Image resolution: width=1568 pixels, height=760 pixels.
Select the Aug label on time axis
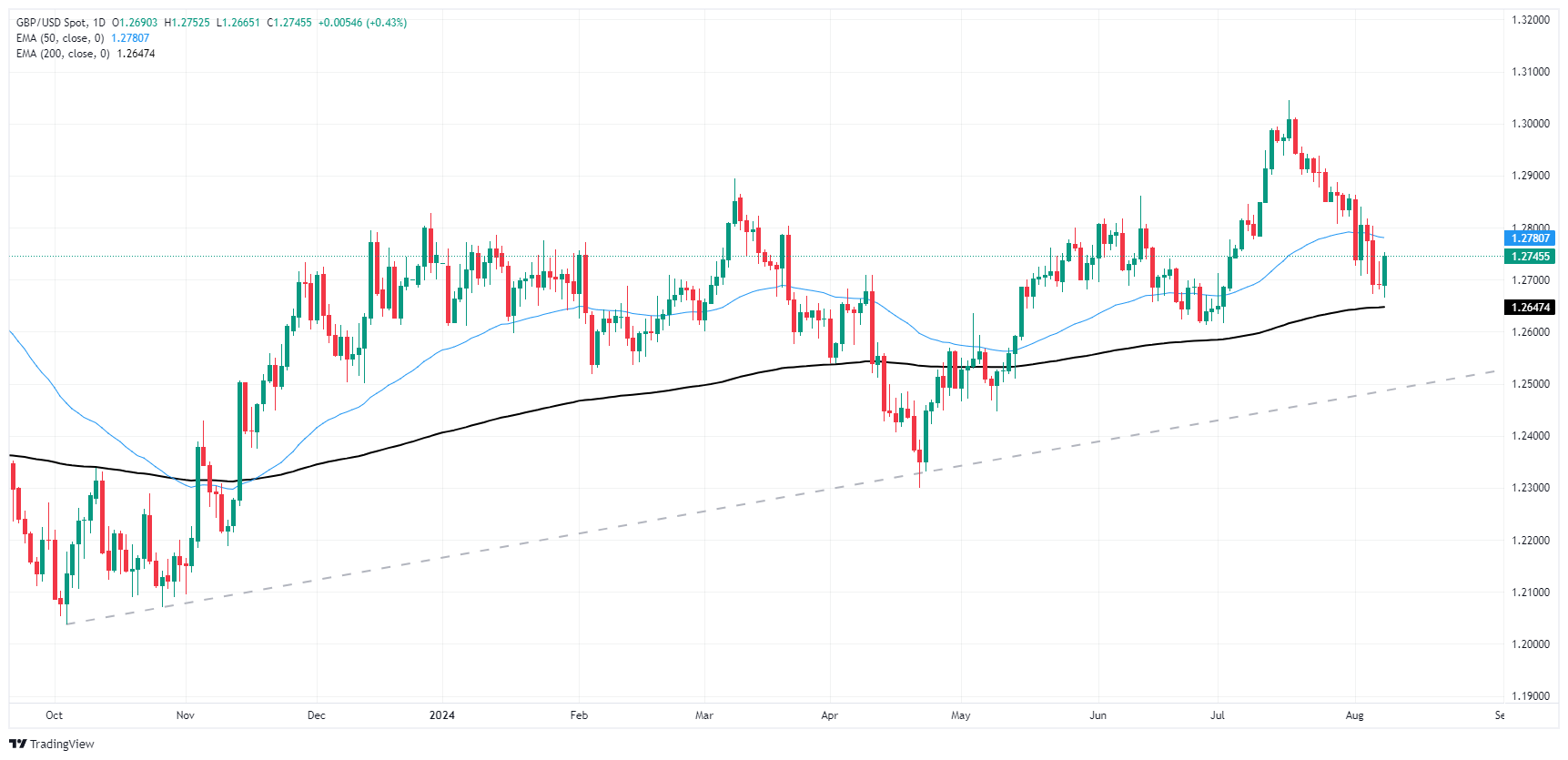tap(1355, 715)
